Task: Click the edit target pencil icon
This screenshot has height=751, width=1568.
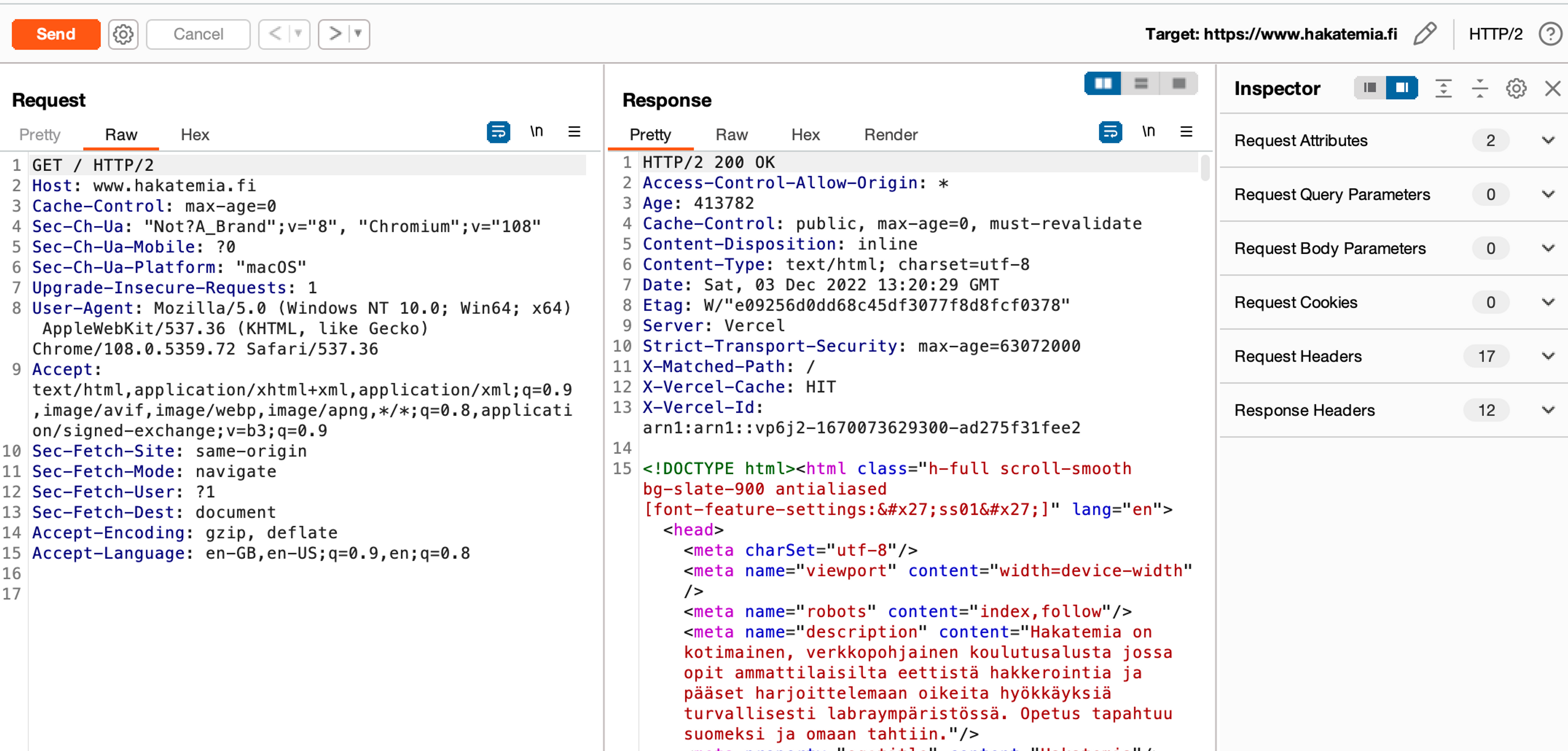Action: 1424,34
